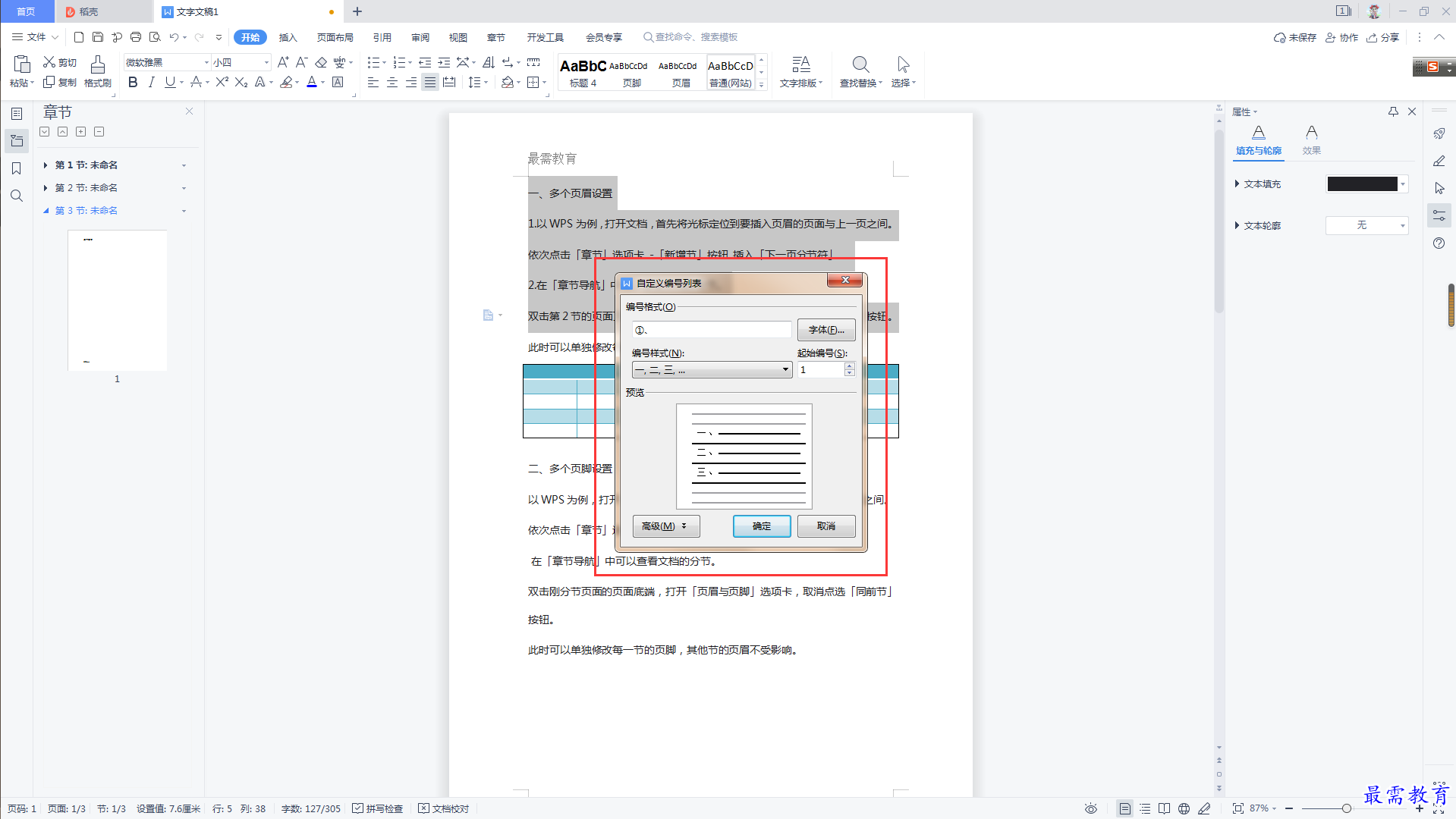The height and width of the screenshot is (819, 1456).
Task: Open the Select (选择) tool
Action: pyautogui.click(x=903, y=72)
